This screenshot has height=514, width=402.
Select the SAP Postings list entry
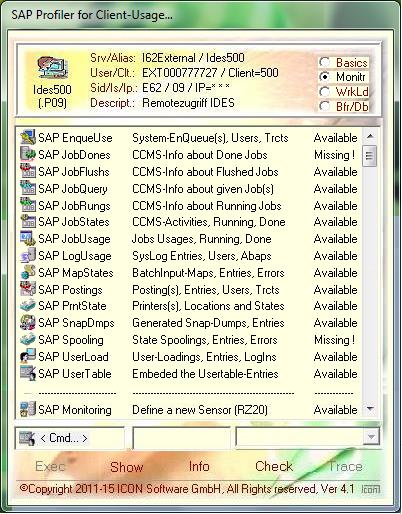pyautogui.click(x=189, y=289)
